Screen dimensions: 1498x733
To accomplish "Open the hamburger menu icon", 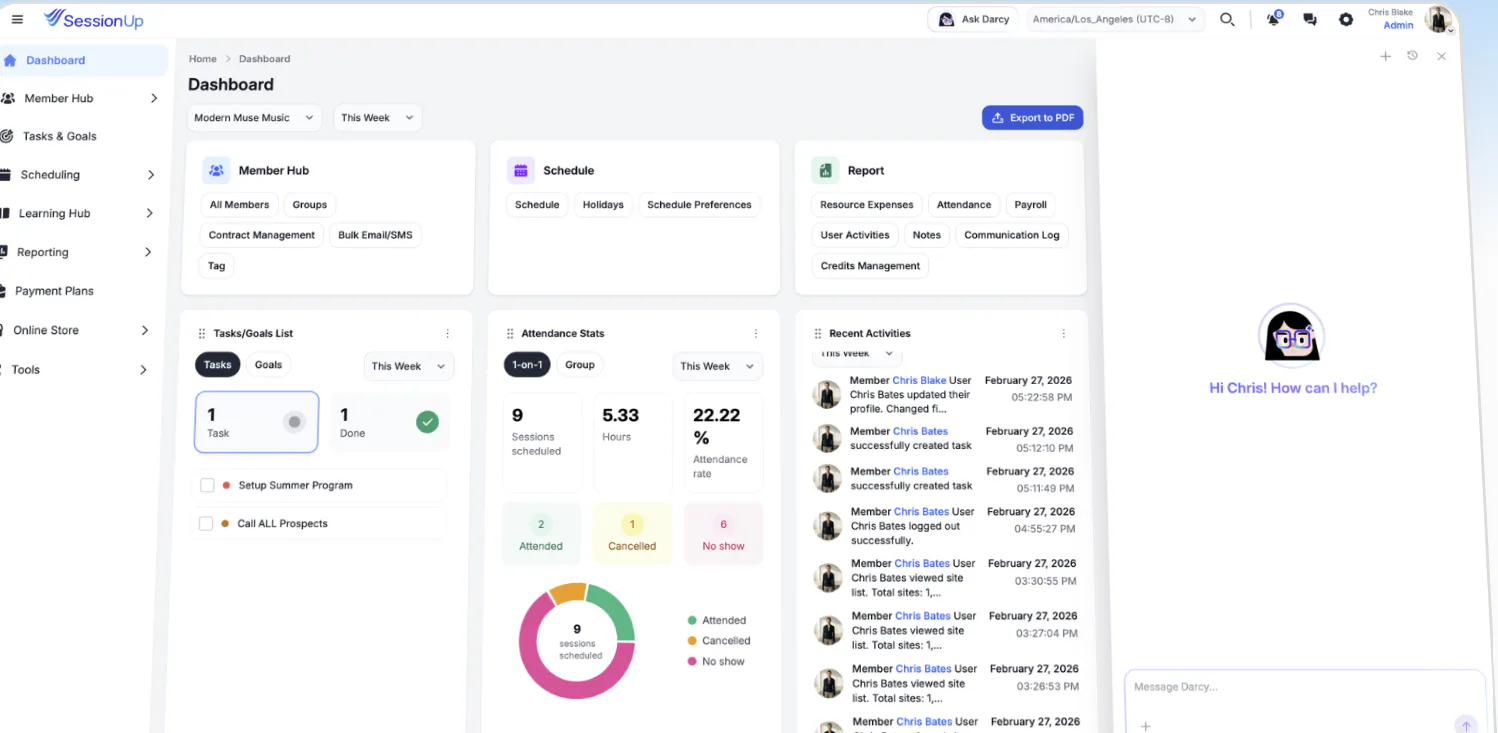I will tap(17, 19).
